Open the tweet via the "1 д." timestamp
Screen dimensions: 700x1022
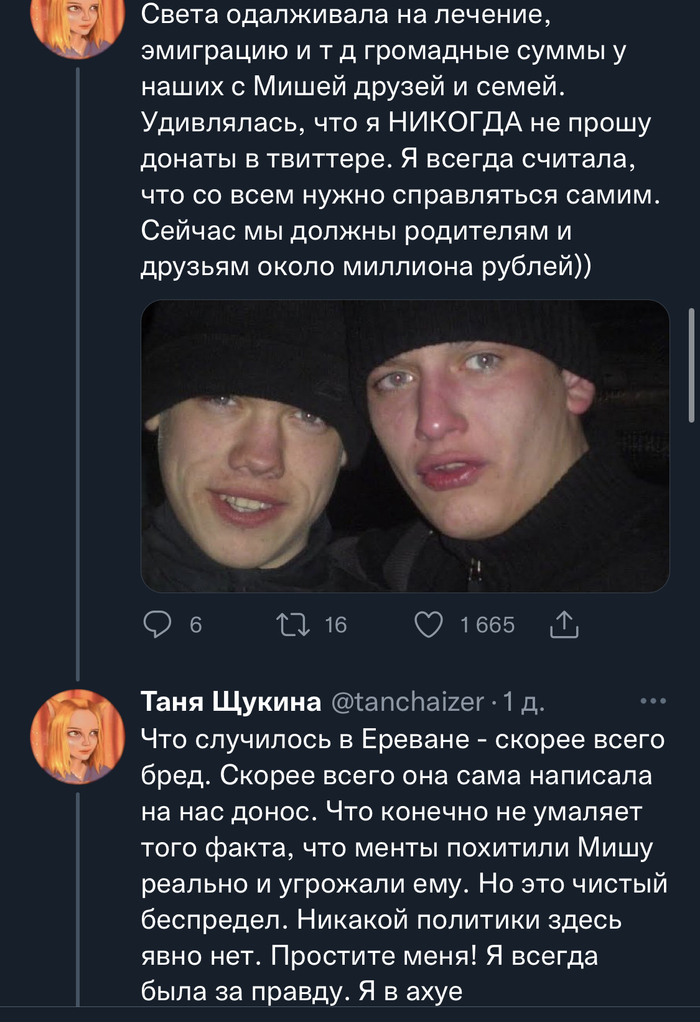[524, 702]
